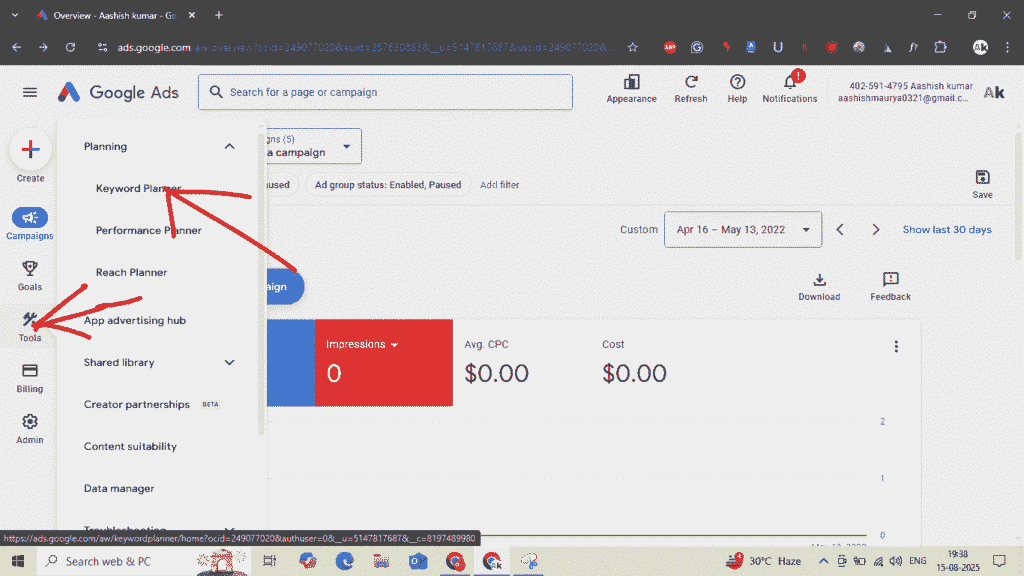Screen dimensions: 1024x576
Task: Open the Tools section
Action: pyautogui.click(x=30, y=327)
